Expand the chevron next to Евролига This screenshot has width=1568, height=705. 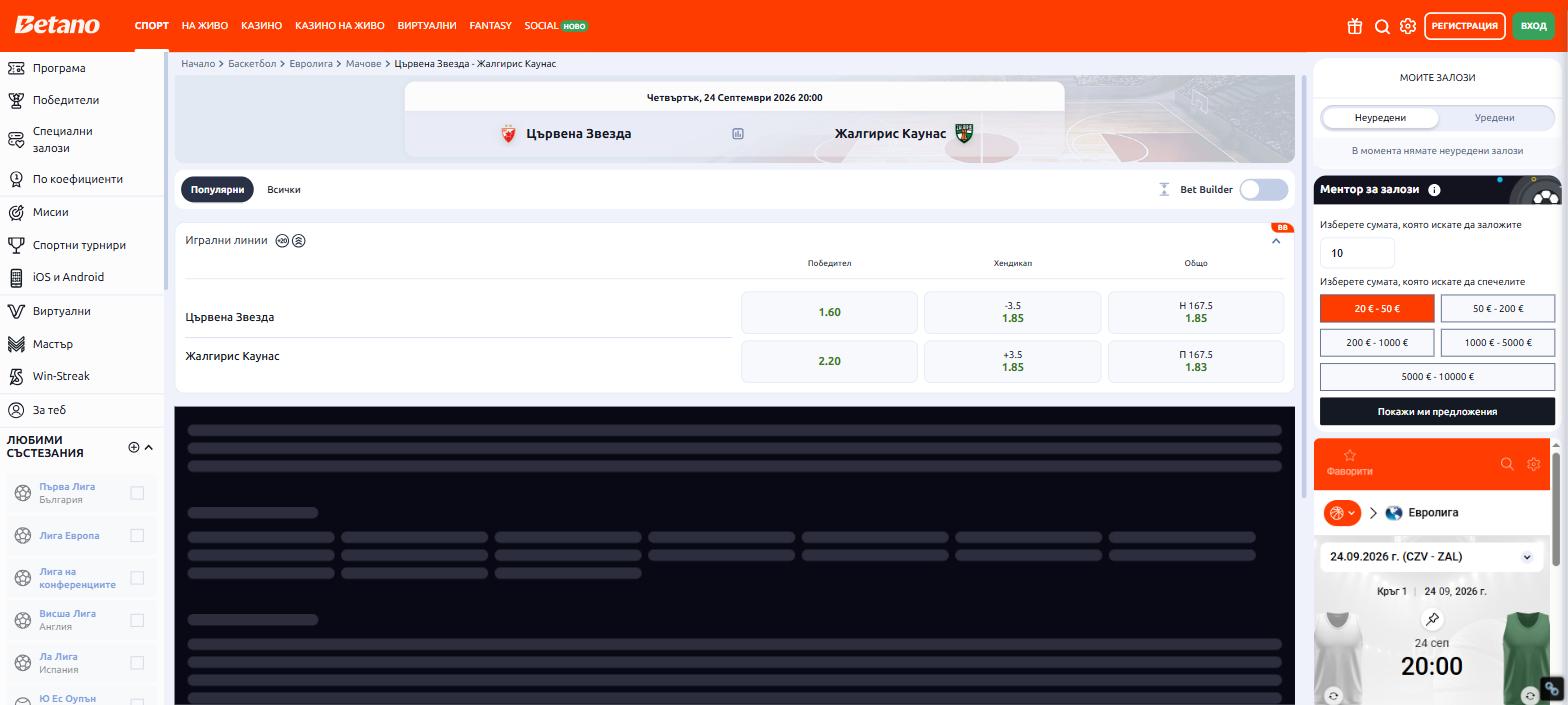[1373, 513]
